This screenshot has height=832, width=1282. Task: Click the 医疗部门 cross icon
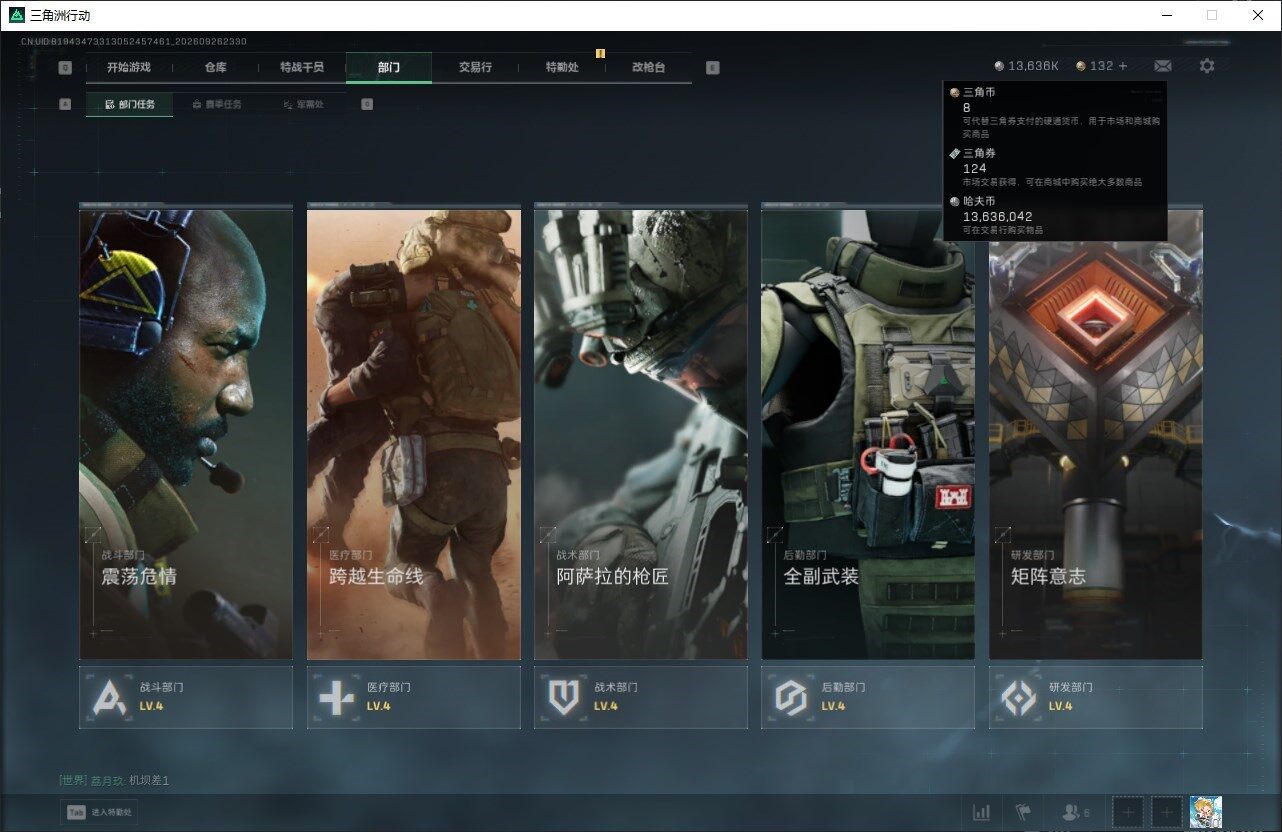click(x=336, y=697)
